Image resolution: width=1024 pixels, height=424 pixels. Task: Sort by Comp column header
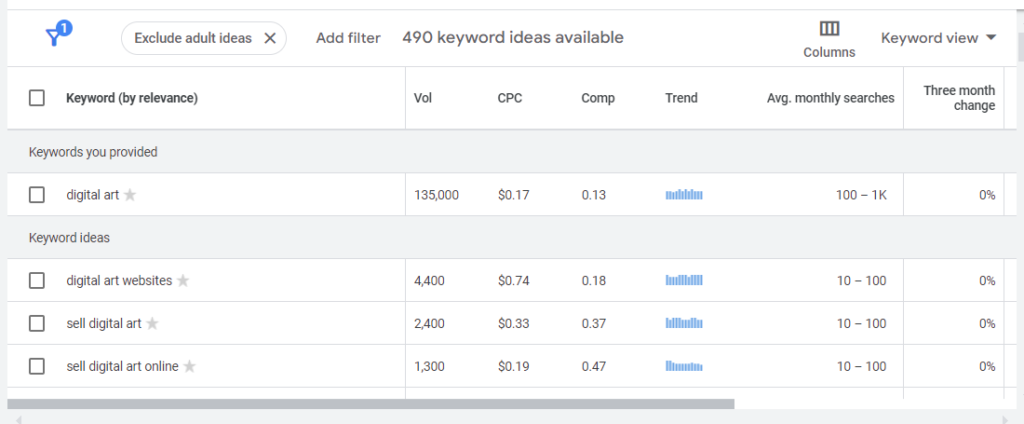[x=598, y=99]
